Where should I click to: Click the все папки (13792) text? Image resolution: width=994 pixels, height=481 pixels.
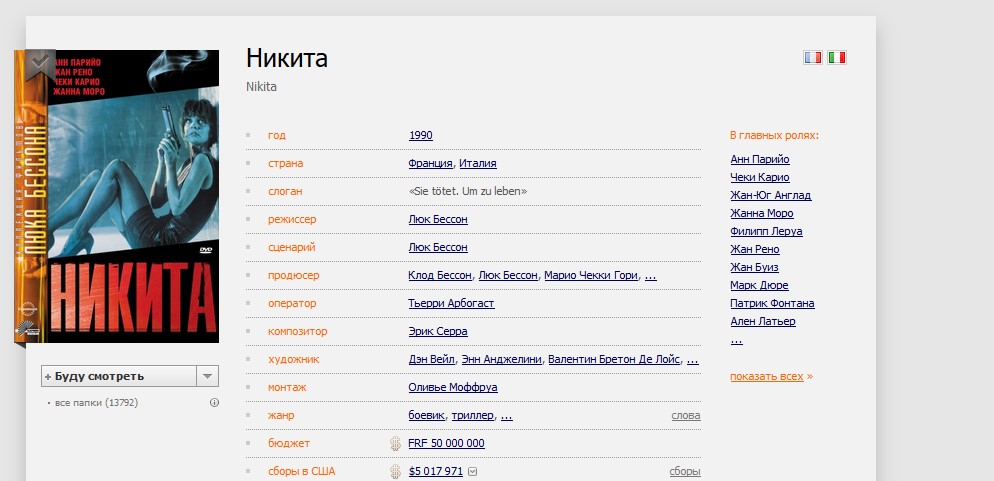[x=96, y=402]
